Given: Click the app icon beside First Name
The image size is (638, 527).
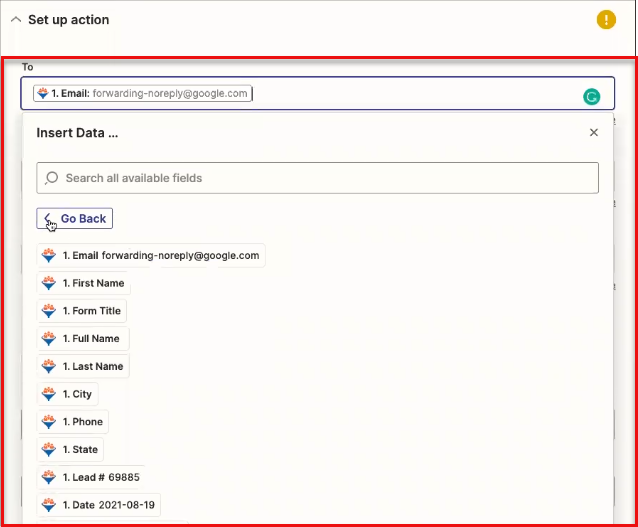Looking at the screenshot, I should (48, 283).
